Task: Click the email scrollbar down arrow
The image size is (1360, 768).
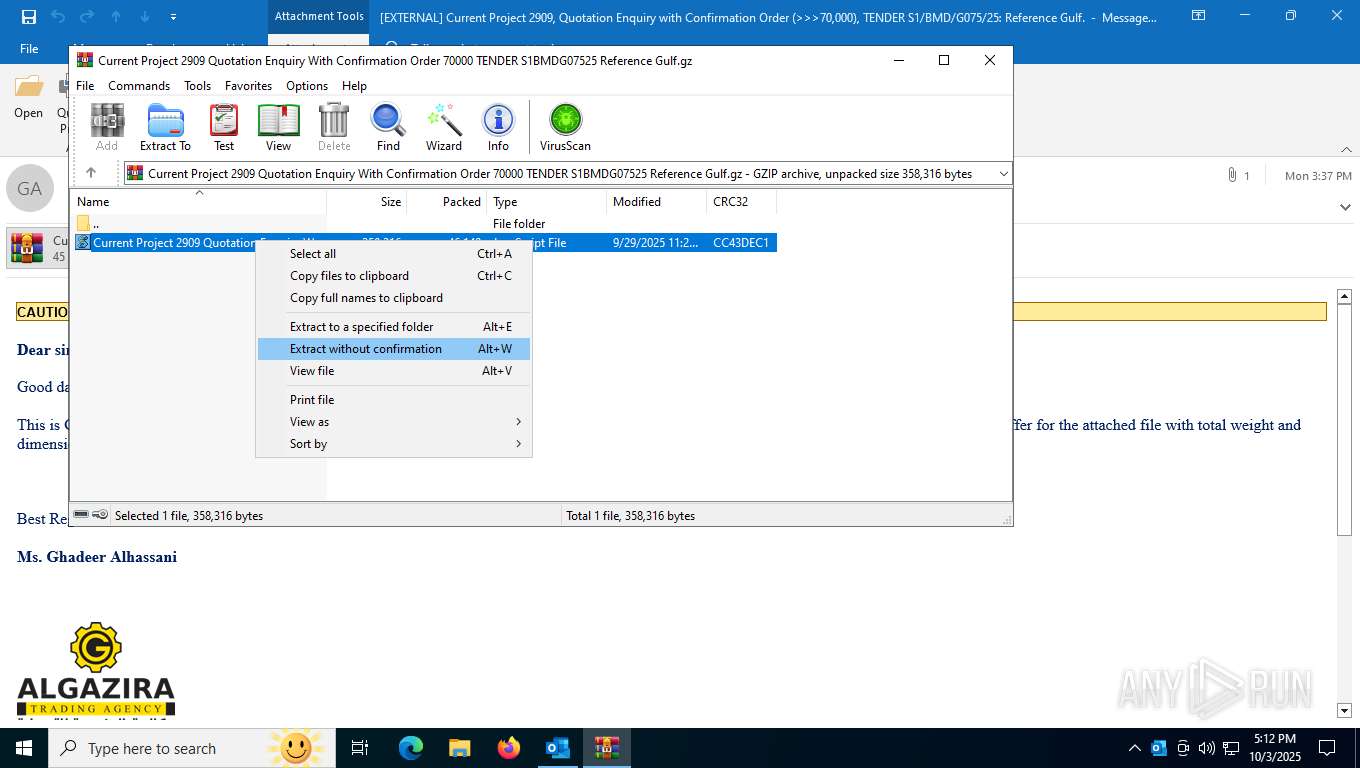Action: (x=1345, y=711)
